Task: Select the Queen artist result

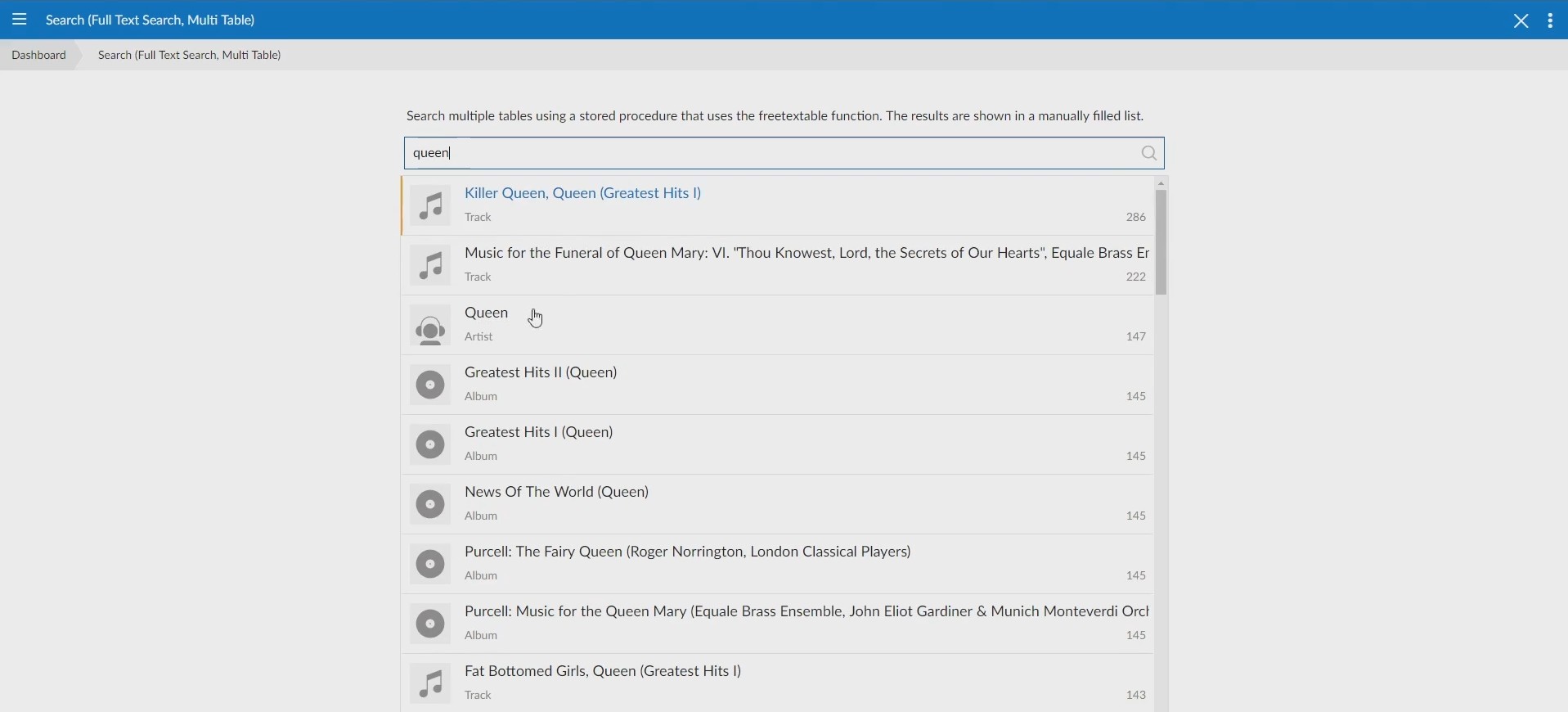Action: point(487,313)
